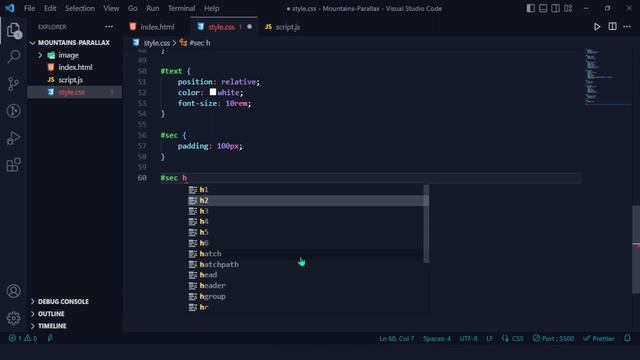Open the Extensions view icon
The height and width of the screenshot is (360, 640).
[x=13, y=165]
